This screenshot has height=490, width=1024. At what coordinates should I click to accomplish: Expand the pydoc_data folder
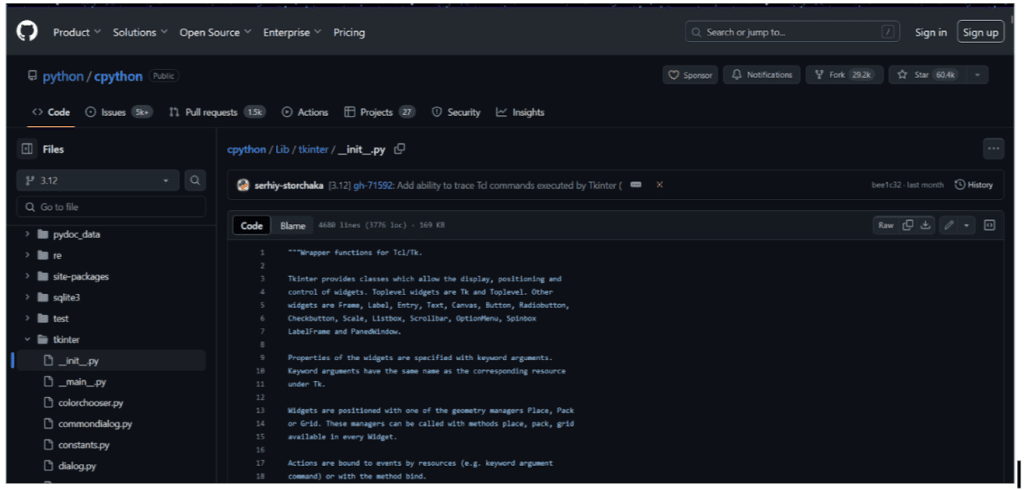(x=28, y=234)
